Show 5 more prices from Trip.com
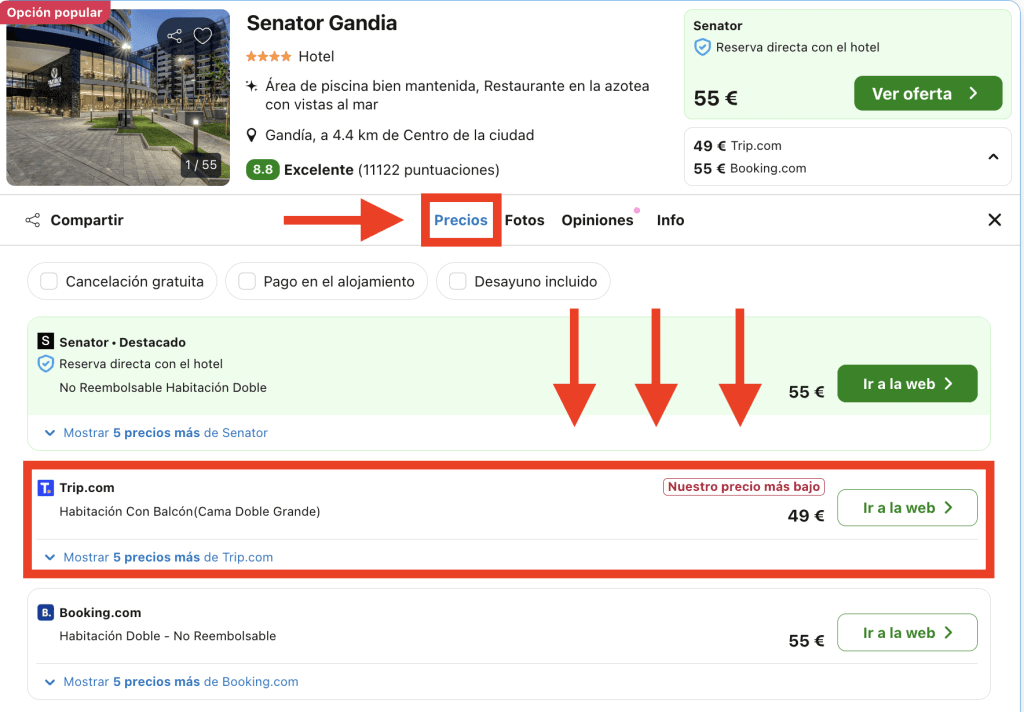The width and height of the screenshot is (1024, 712). coord(158,557)
